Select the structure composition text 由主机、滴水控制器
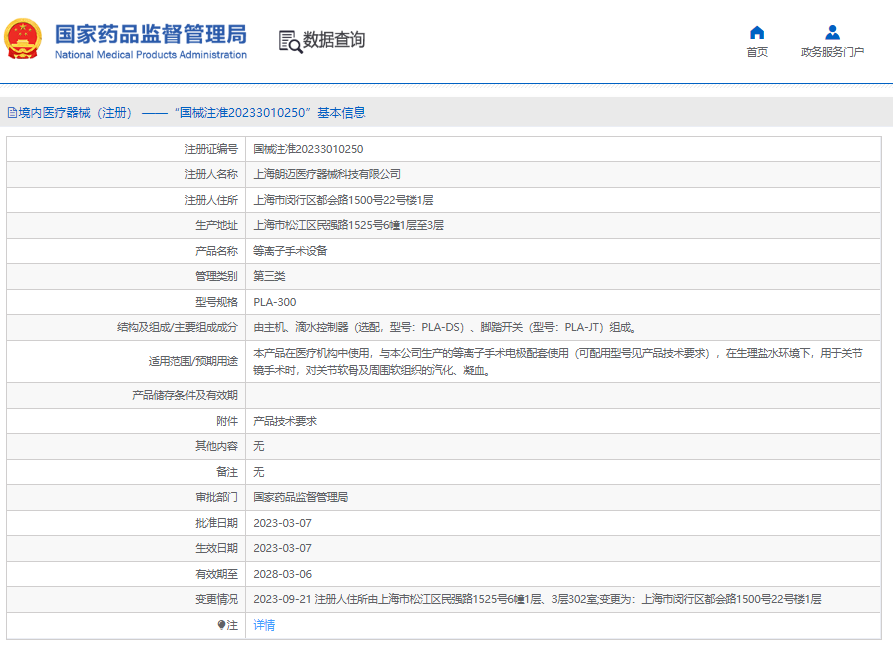This screenshot has width=893, height=646. (x=445, y=327)
